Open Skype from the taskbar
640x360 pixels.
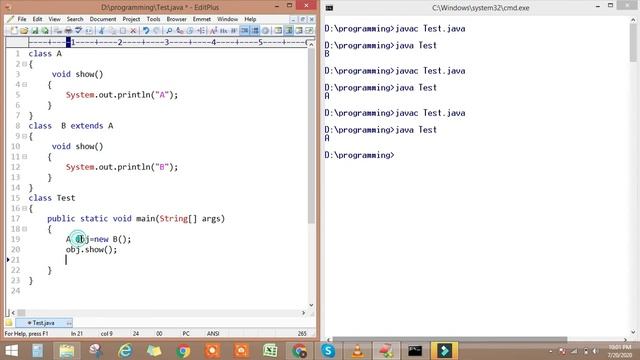point(328,351)
